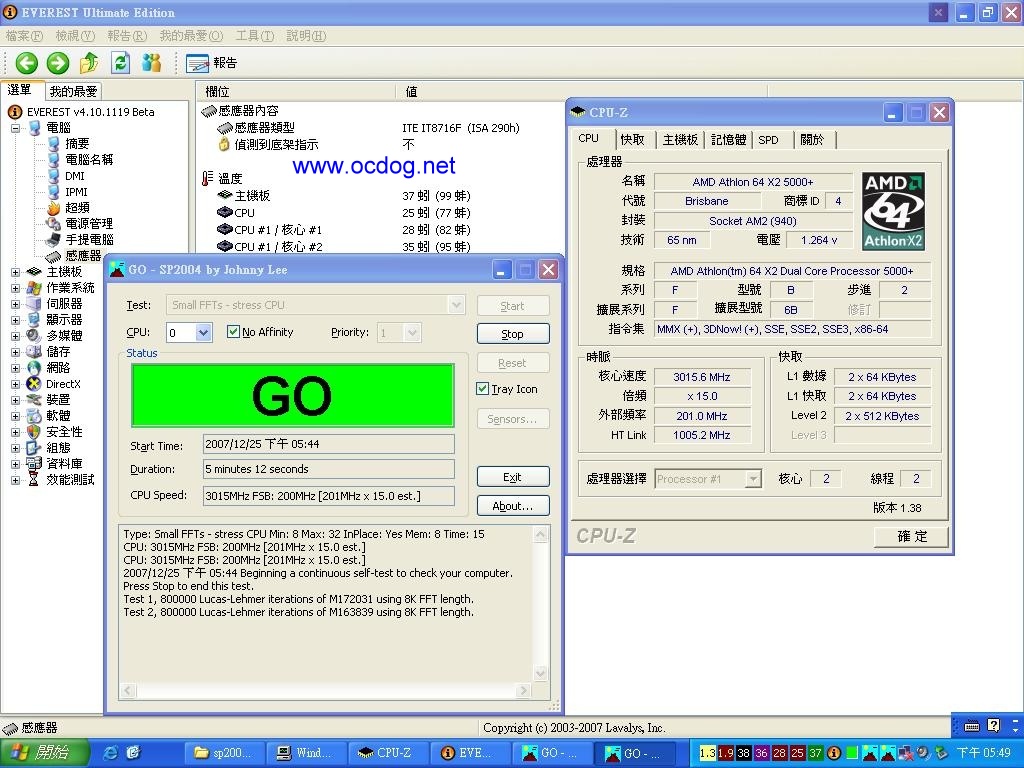Image resolution: width=1024 pixels, height=768 pixels.
Task: Toggle the No Affinity checkbox
Action: 233,332
